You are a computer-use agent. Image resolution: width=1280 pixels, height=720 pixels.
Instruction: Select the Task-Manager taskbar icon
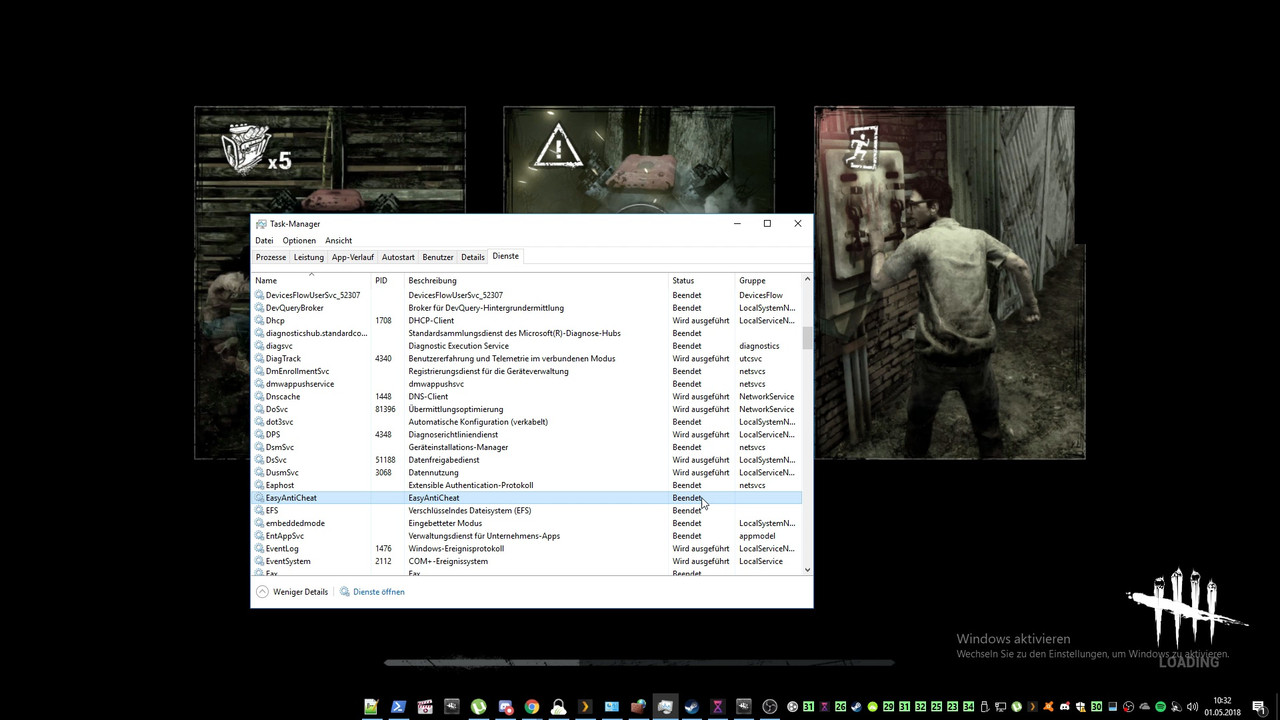[665, 707]
